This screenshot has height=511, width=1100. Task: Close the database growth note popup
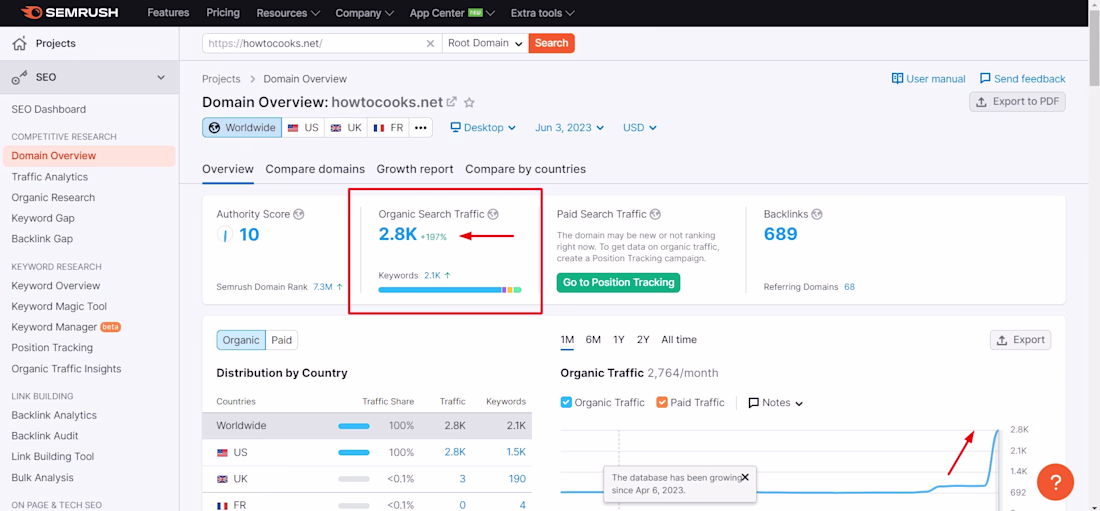coord(745,477)
